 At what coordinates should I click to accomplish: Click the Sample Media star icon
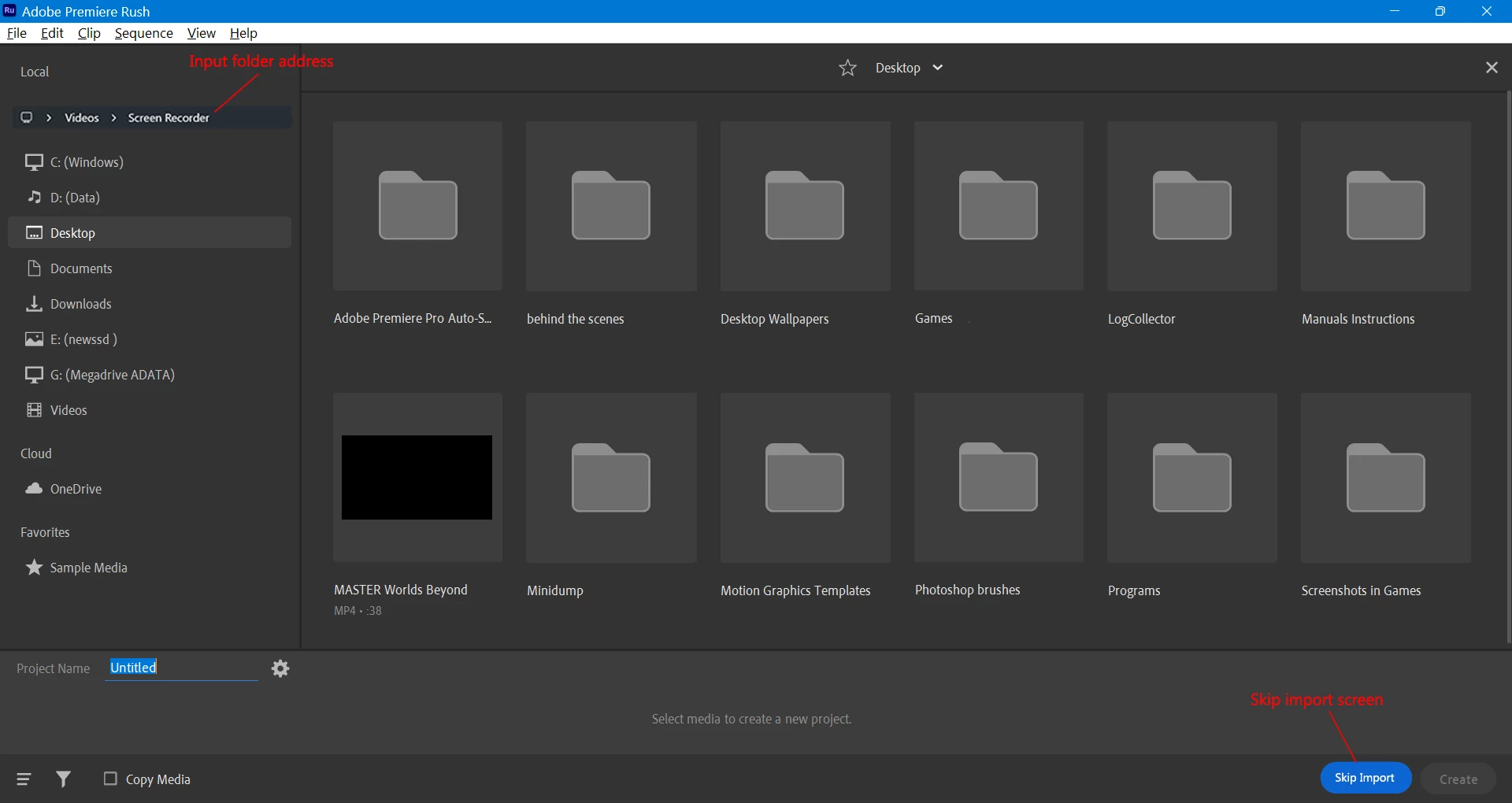(x=34, y=568)
